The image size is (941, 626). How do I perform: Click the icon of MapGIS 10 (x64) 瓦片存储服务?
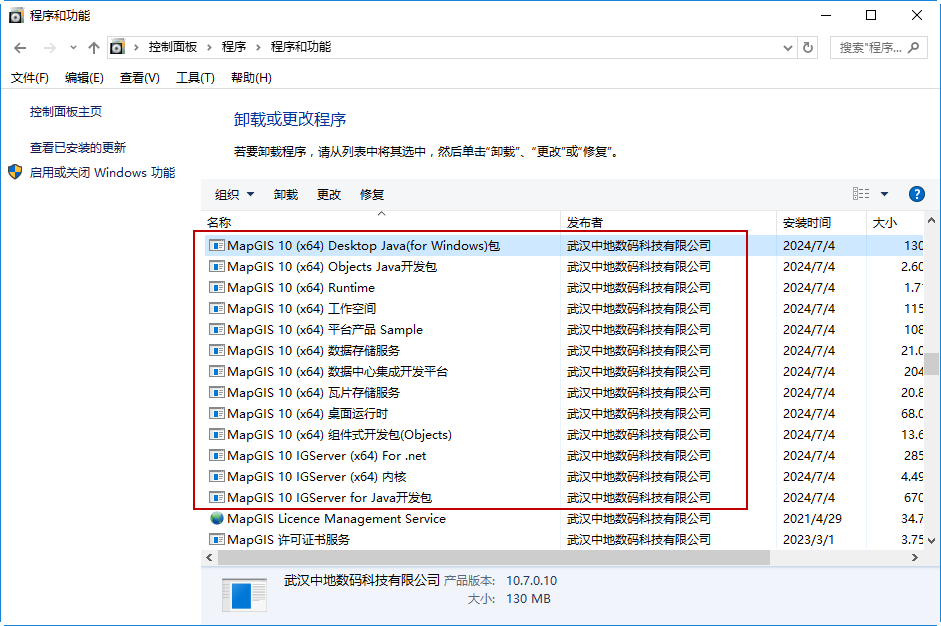click(217, 392)
